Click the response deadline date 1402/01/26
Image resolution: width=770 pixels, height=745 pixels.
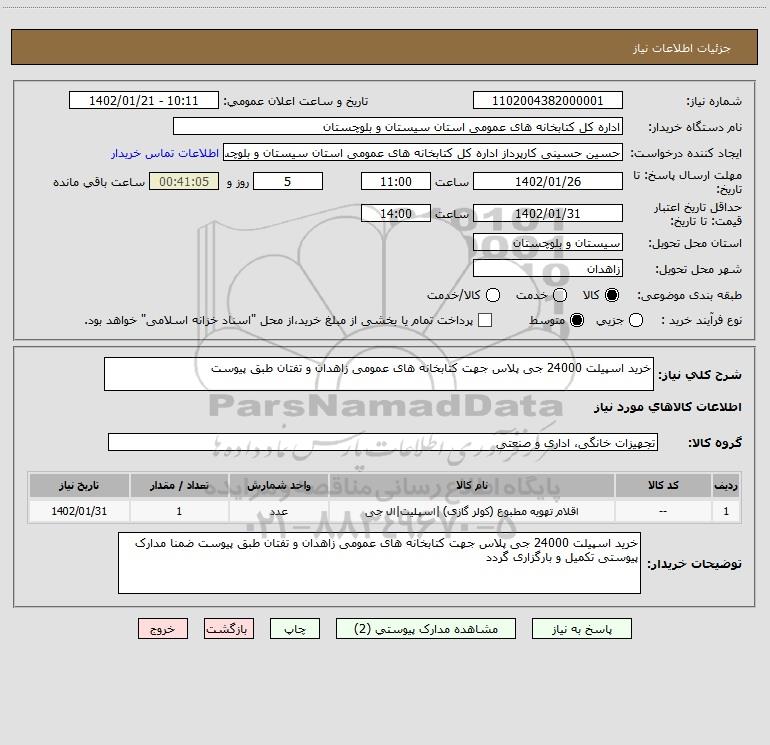click(548, 181)
